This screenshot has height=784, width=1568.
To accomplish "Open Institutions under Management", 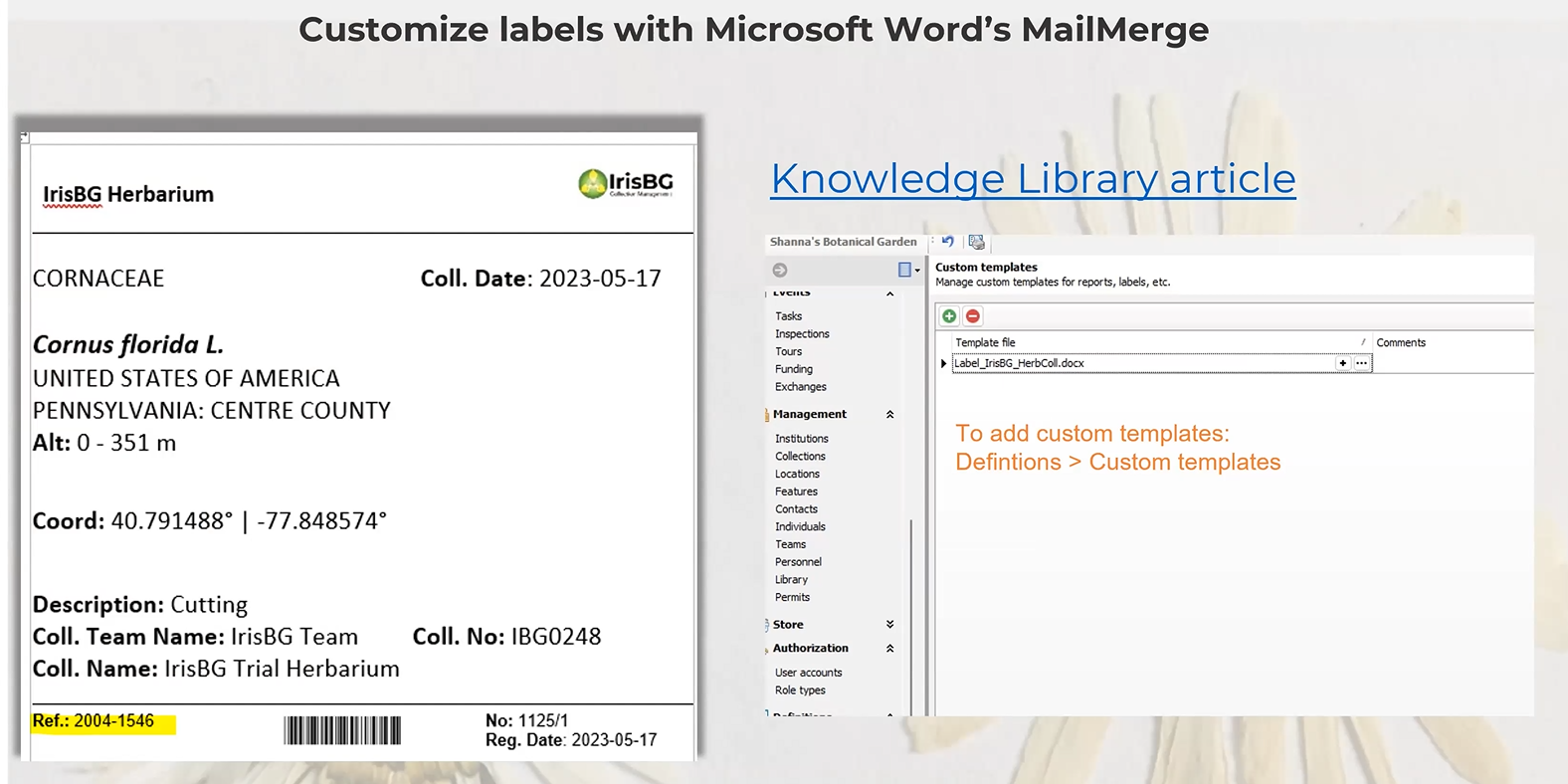I will [x=802, y=439].
